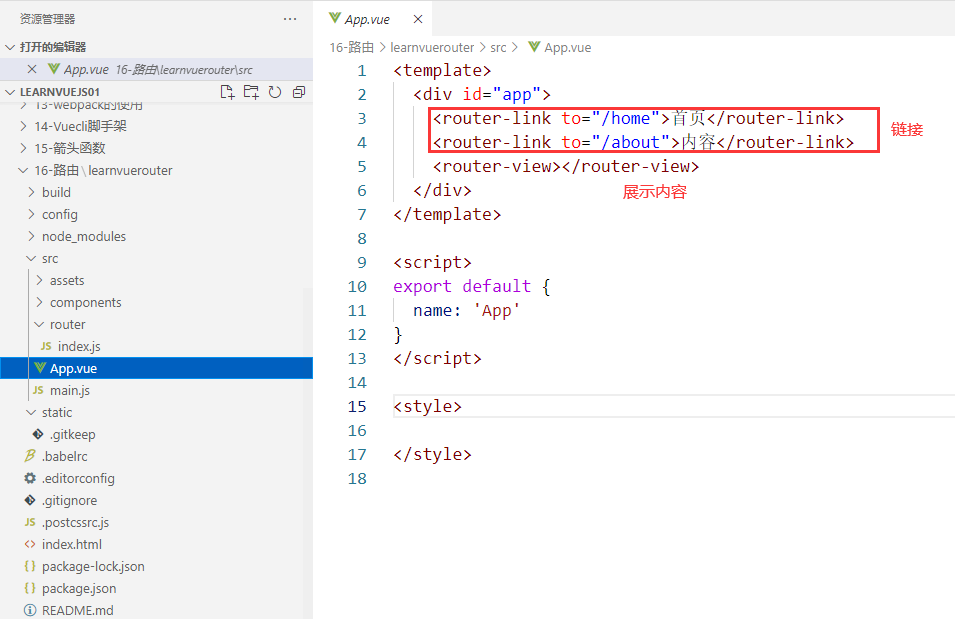Open index.html file
Image resolution: width=955 pixels, height=619 pixels.
(x=157, y=544)
